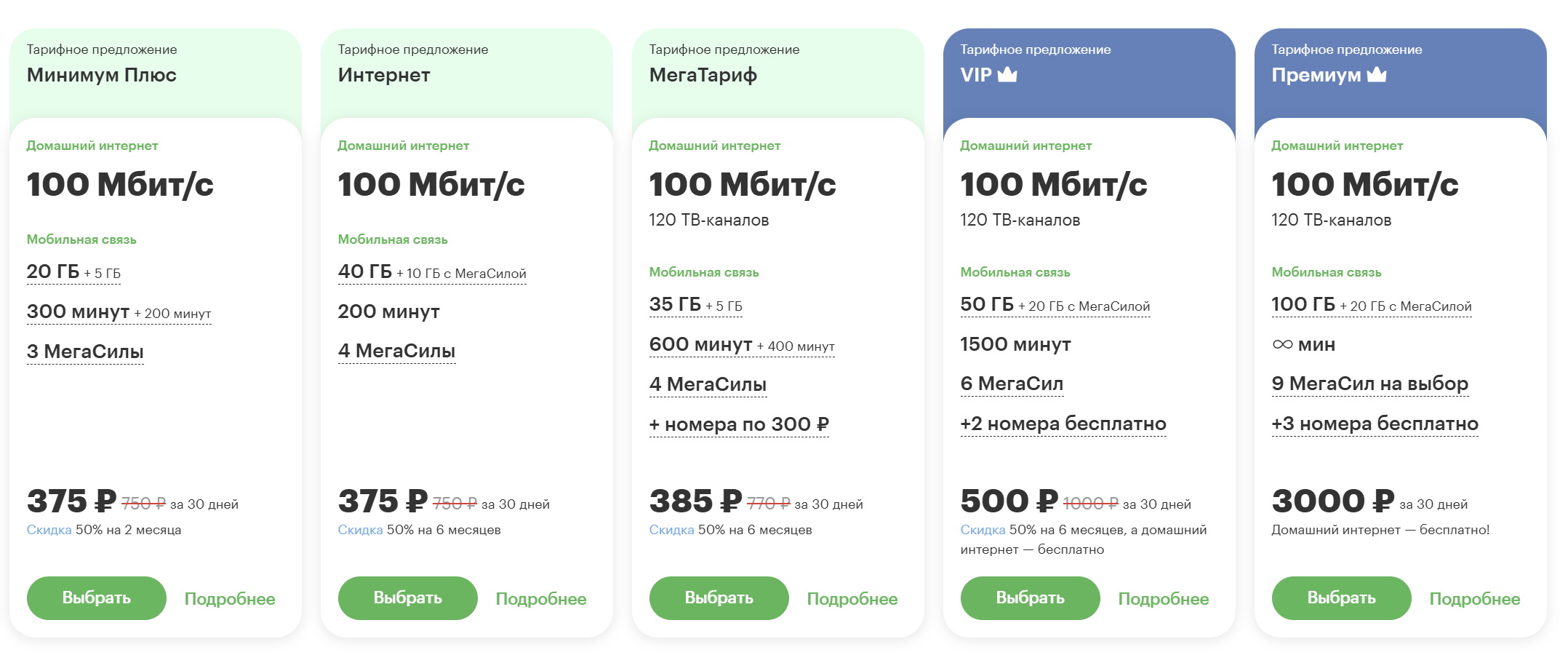The height and width of the screenshot is (655, 1568).
Task: Open the +2 номера бесплатно hint
Action: [1063, 424]
